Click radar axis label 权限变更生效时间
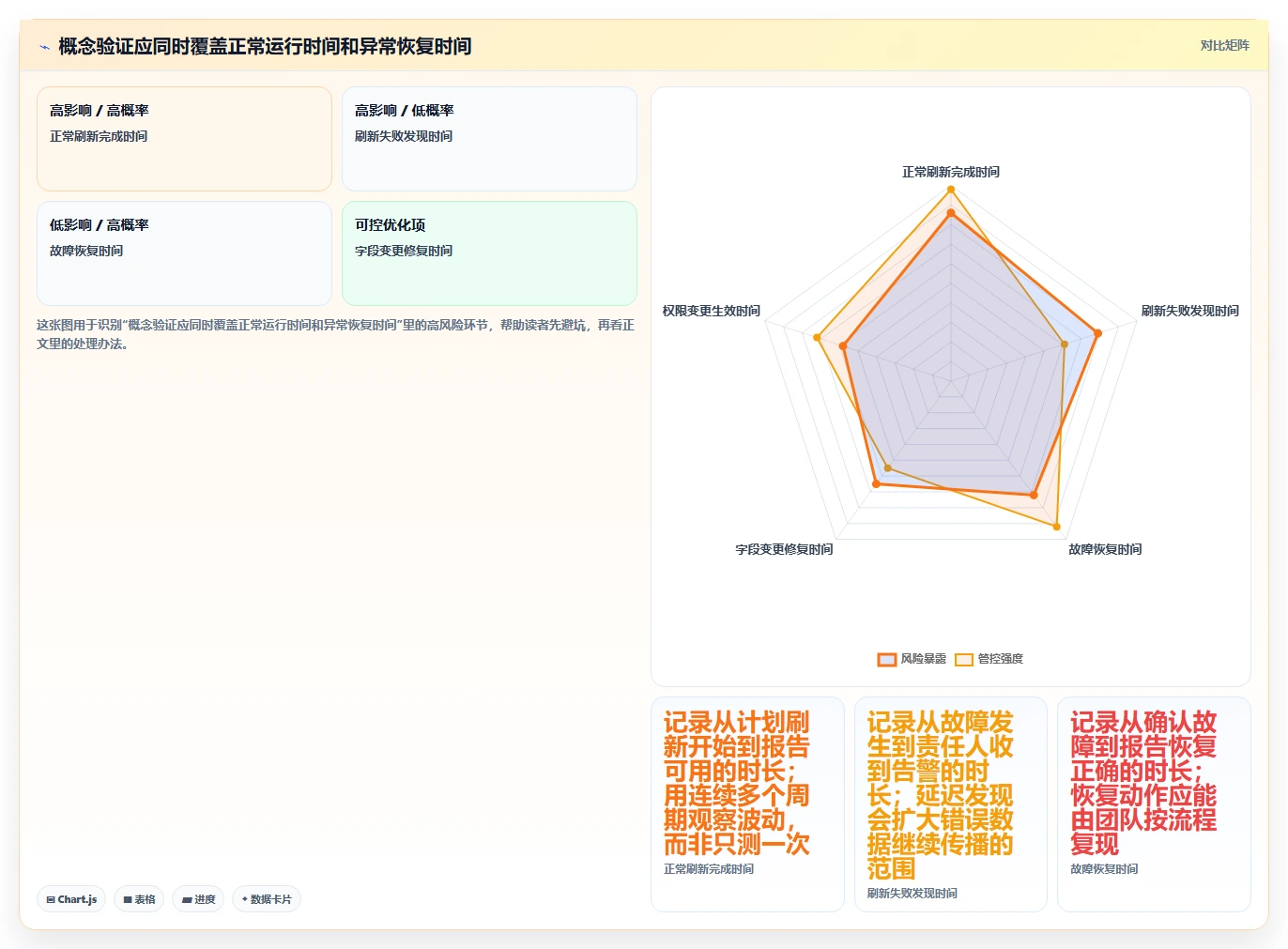Viewport: 1288px width, 949px height. click(x=712, y=311)
